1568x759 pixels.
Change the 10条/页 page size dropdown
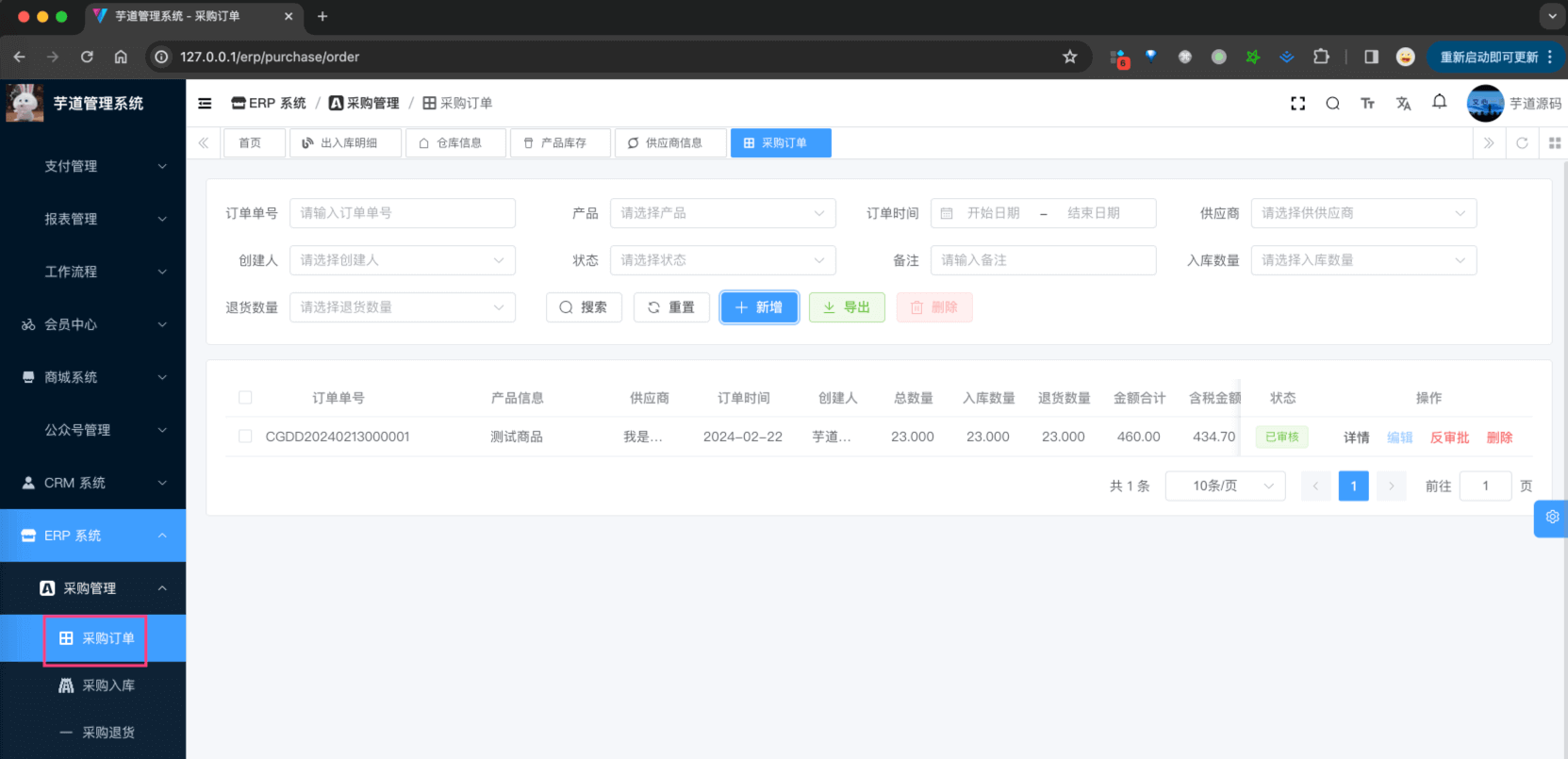[x=1225, y=486]
